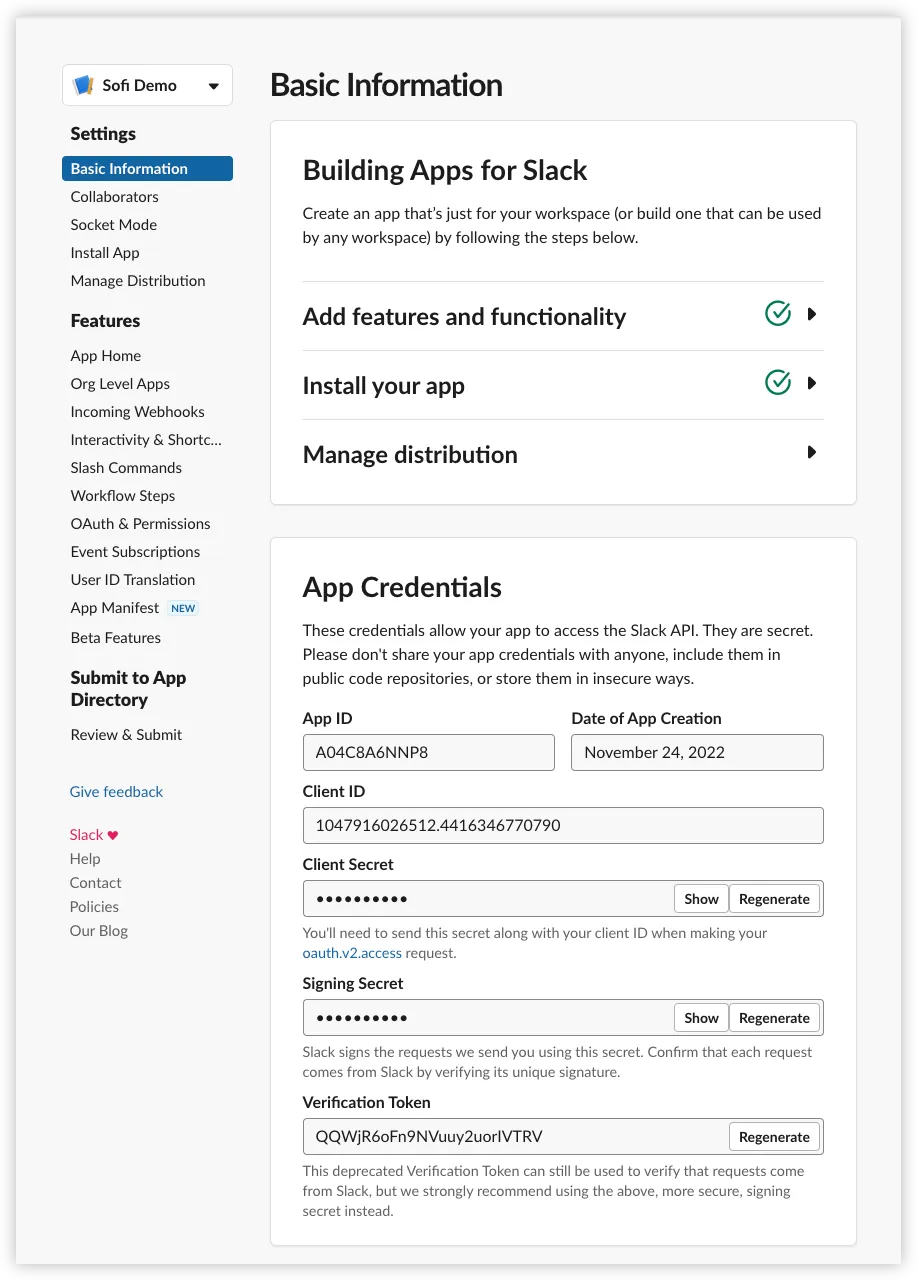Go to OAuth & Permissions
Image resolution: width=917 pixels, height=1280 pixels.
click(x=140, y=524)
